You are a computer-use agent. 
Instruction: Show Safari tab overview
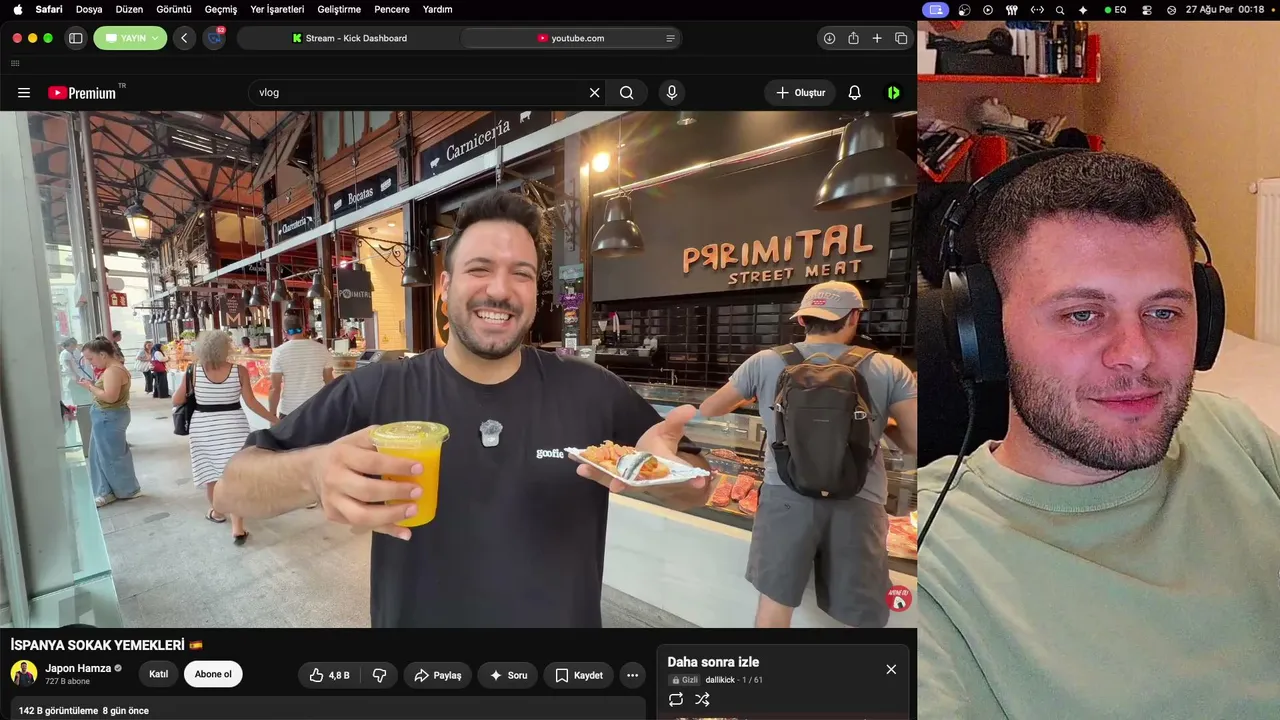tap(901, 38)
